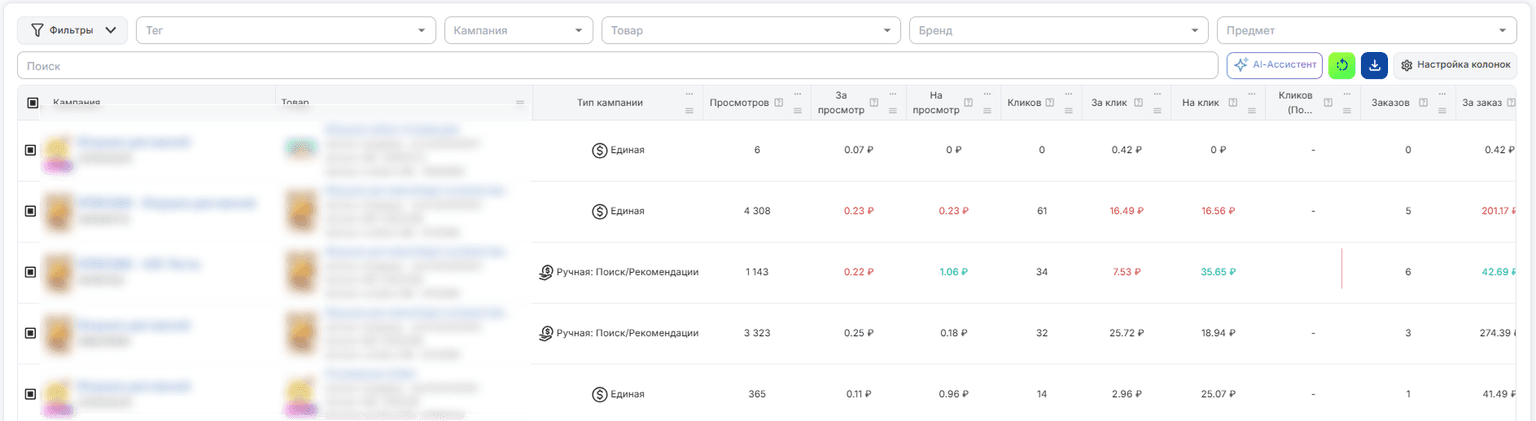
Task: Sort by the Просмотров column header
Action: click(x=739, y=103)
